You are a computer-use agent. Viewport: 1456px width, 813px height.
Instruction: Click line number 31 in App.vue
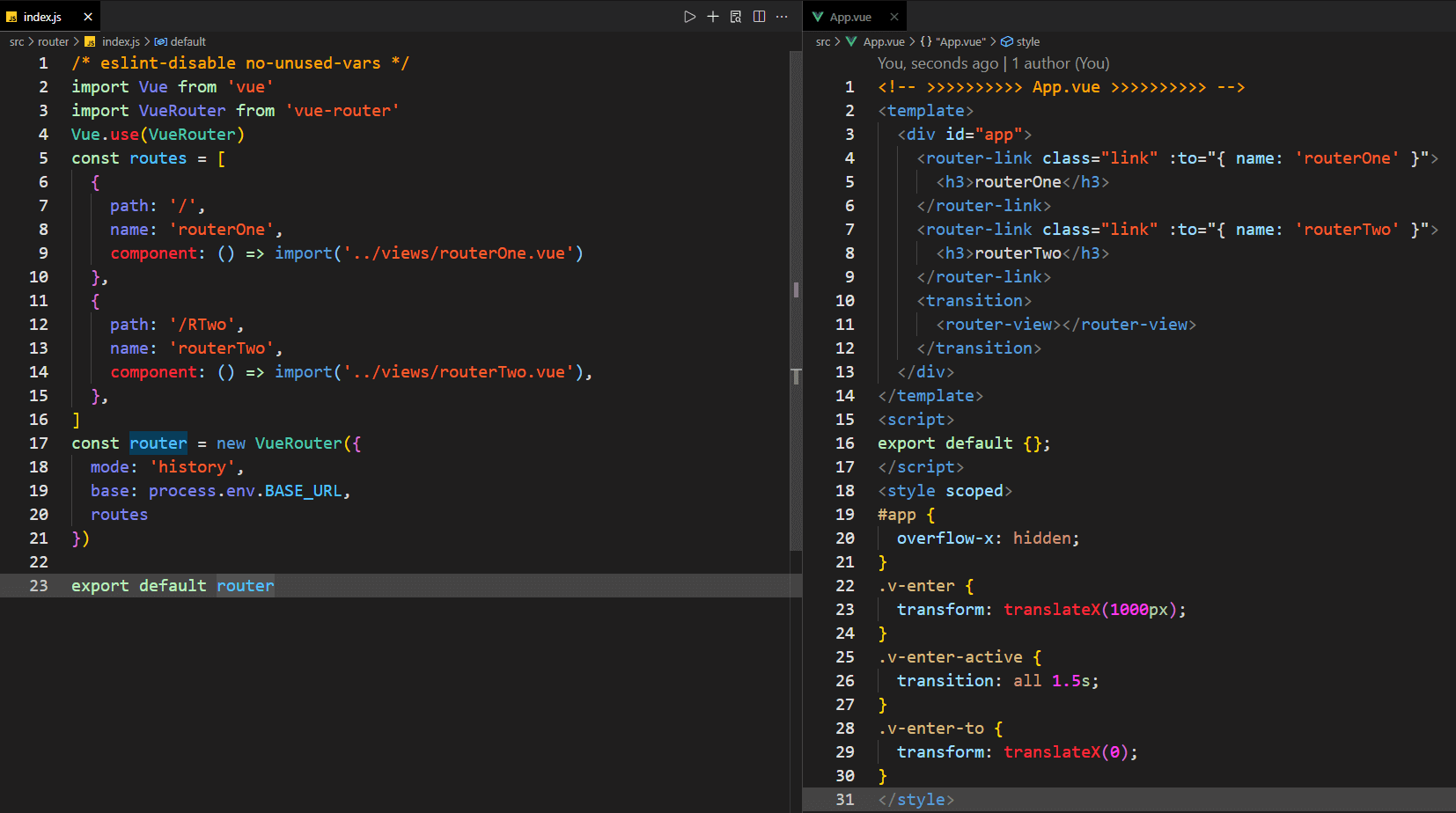[845, 799]
